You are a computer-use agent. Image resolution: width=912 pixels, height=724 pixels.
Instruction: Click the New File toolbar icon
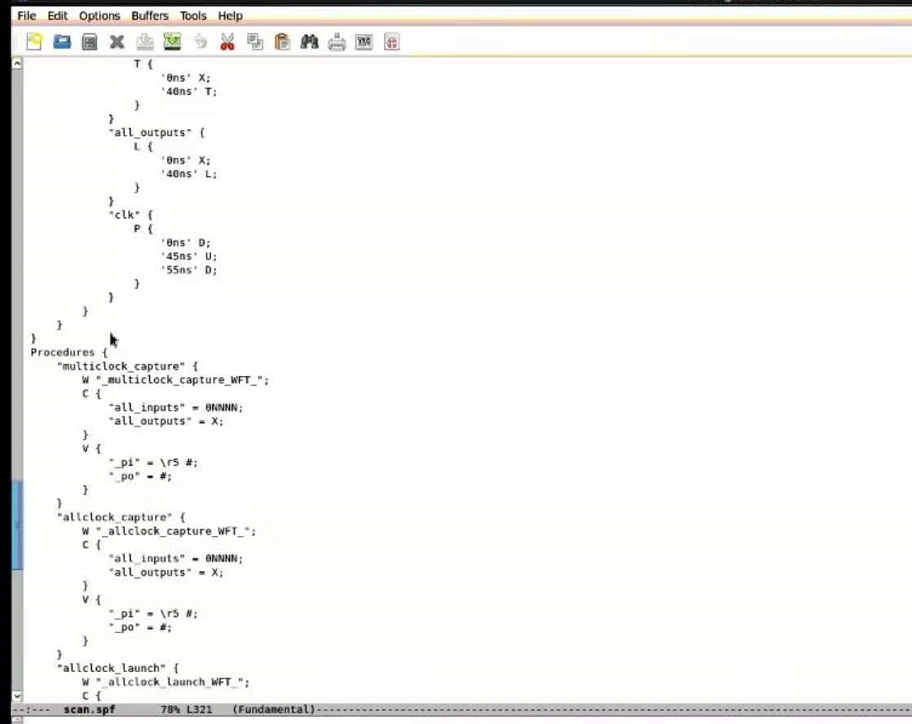(x=34, y=42)
